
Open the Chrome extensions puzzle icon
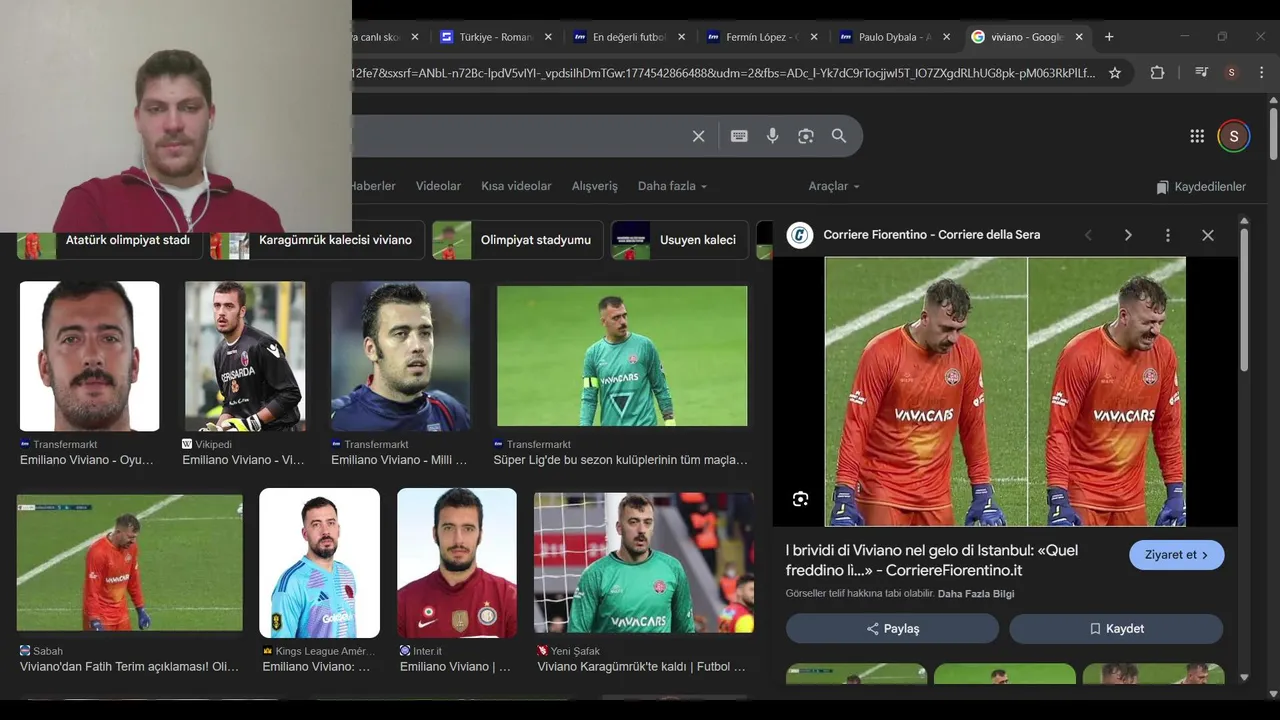(1157, 73)
